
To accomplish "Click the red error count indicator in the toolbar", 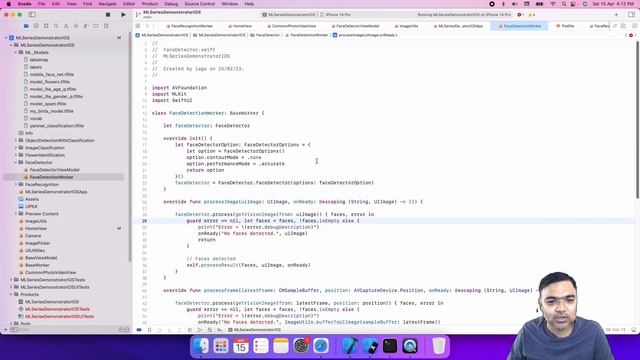I will click(x=520, y=15).
